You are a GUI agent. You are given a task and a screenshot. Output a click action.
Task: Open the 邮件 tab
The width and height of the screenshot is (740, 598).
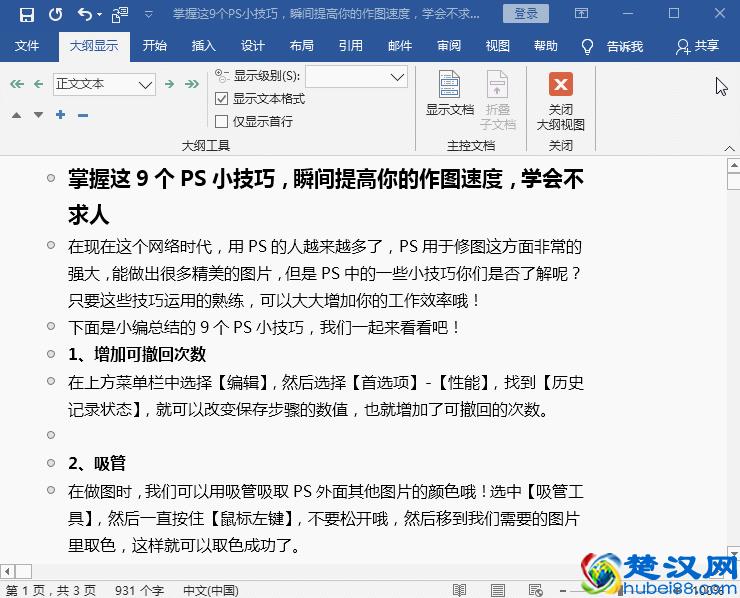click(400, 46)
